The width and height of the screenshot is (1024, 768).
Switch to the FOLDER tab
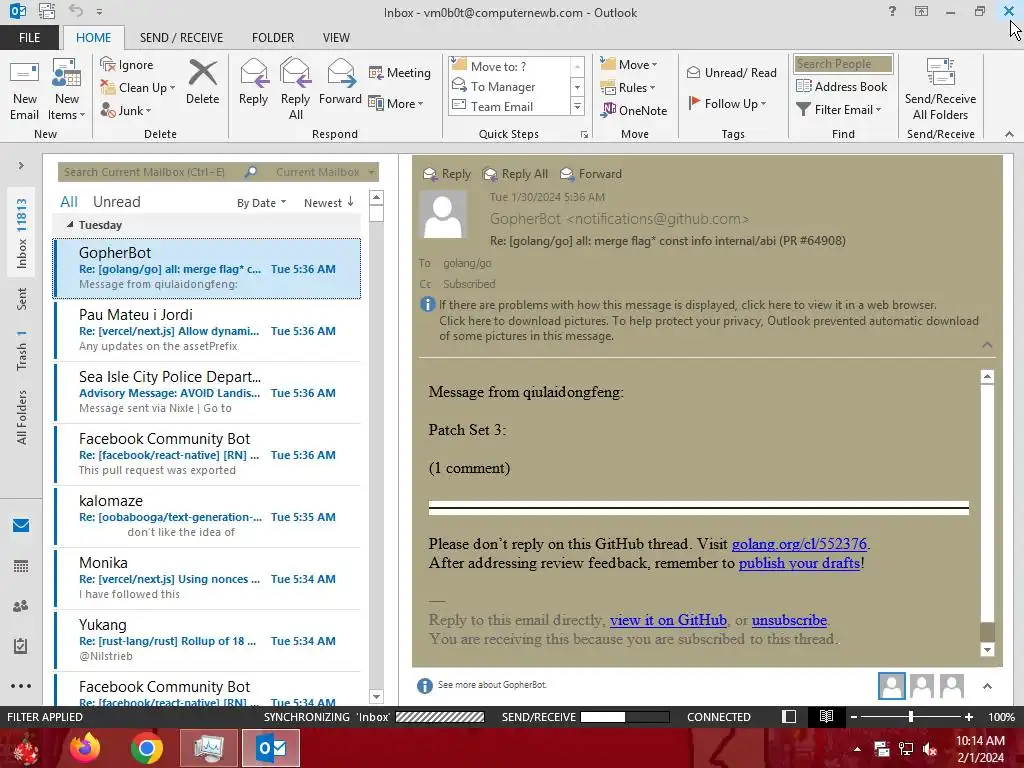click(x=273, y=38)
